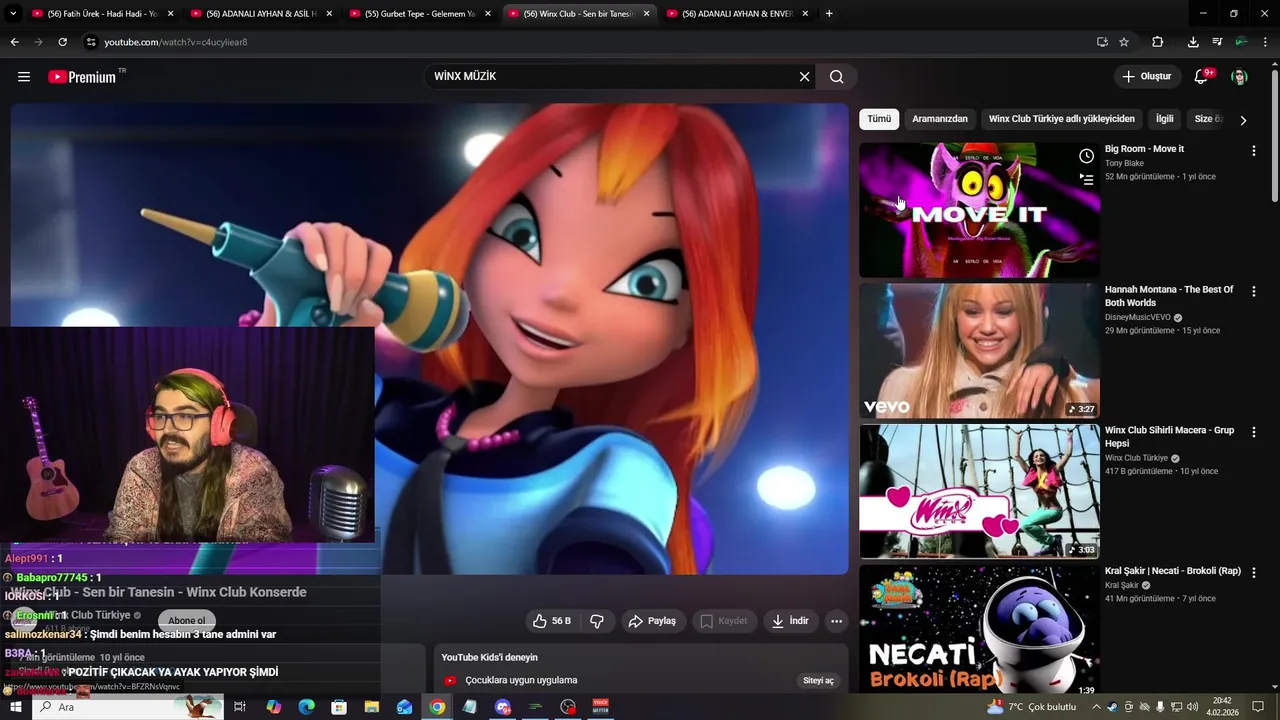The image size is (1280, 720).
Task: Switch to ADANALI AYHAN & ENVER tab
Action: 737,14
